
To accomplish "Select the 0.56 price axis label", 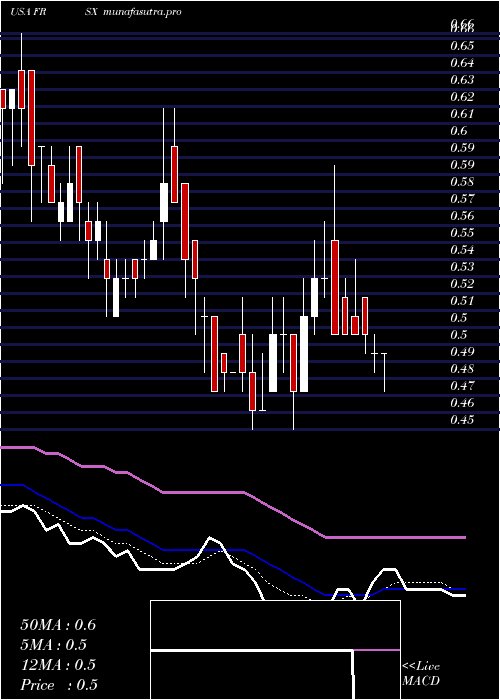I will pyautogui.click(x=461, y=216).
